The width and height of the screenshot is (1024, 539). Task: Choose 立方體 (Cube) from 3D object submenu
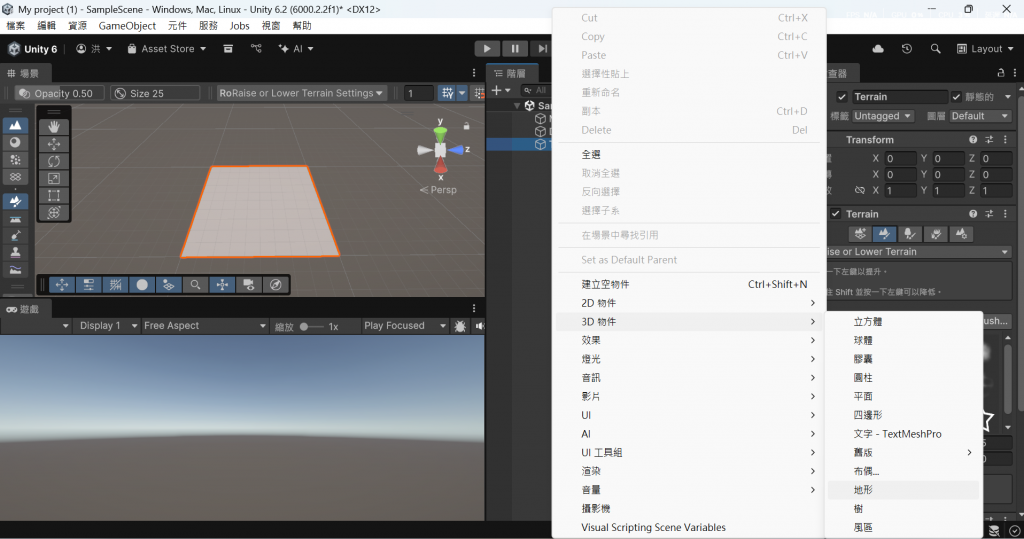[903, 321]
